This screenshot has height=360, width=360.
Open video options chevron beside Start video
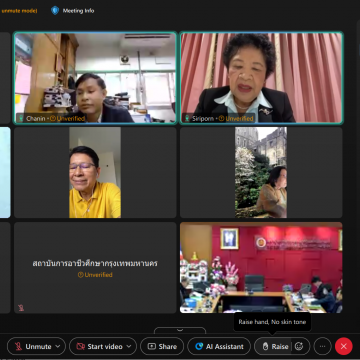tap(130, 347)
